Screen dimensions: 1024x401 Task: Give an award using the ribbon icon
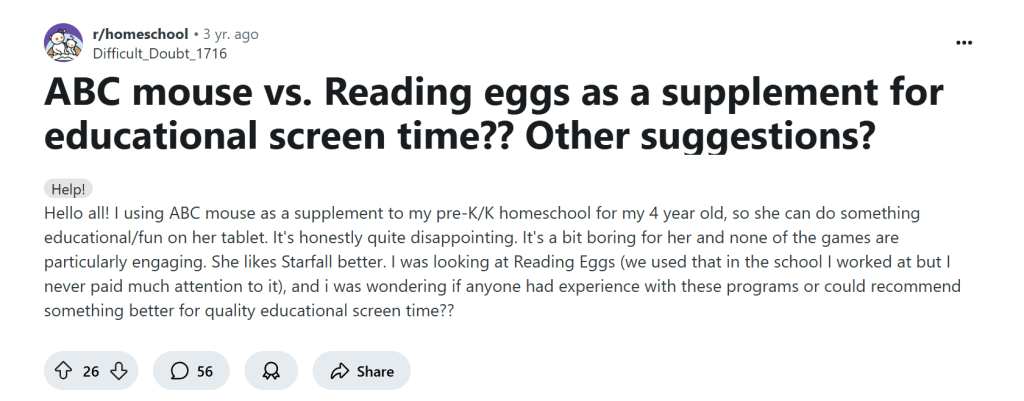pos(270,371)
